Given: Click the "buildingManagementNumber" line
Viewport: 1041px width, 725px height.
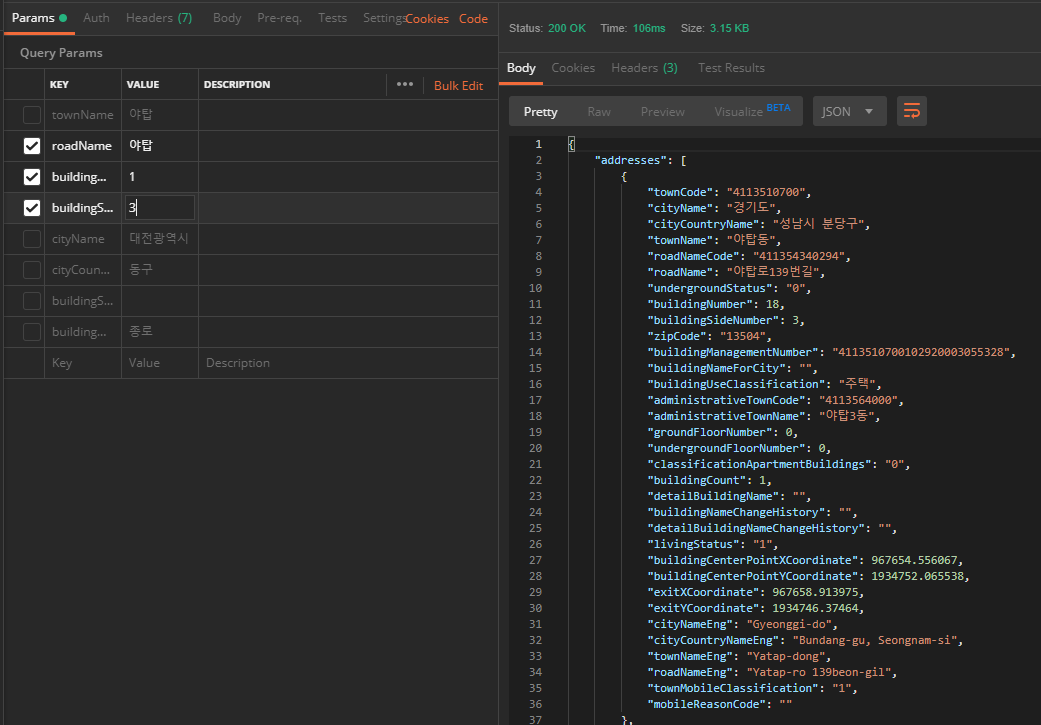Looking at the screenshot, I should 832,352.
